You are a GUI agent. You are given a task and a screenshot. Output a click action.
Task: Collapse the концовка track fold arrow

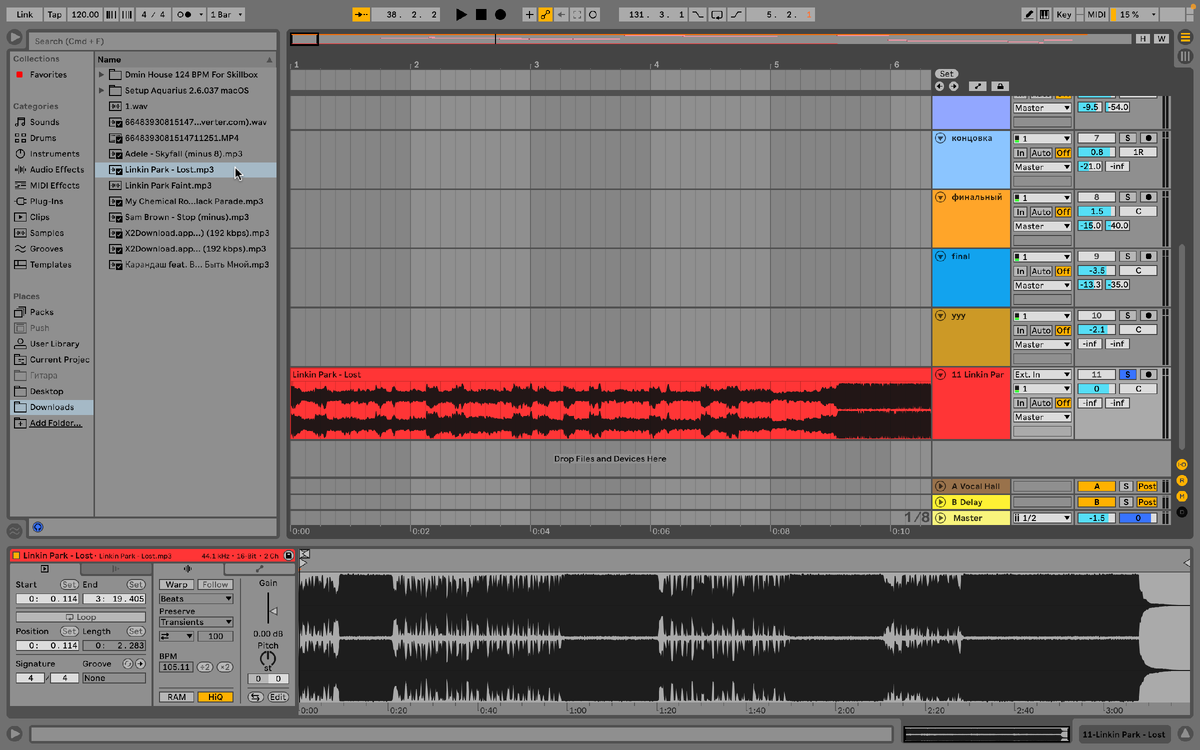click(940, 138)
